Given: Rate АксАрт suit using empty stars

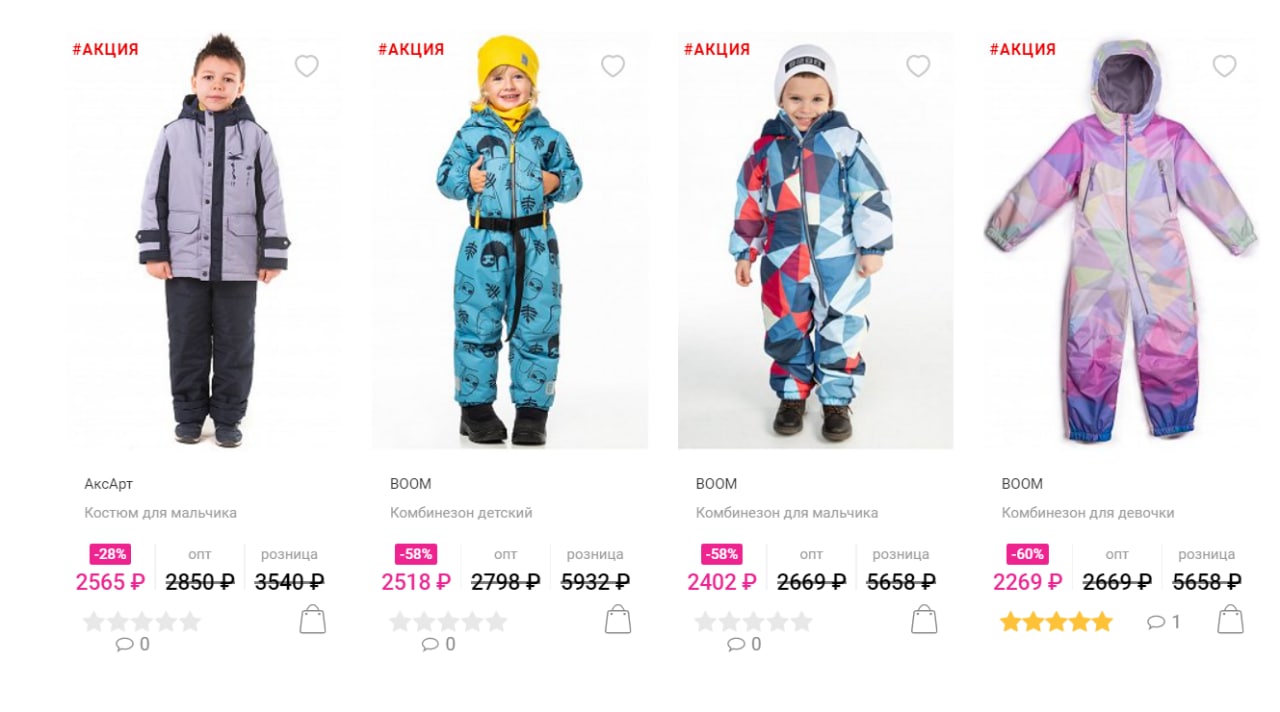Looking at the screenshot, I should tap(142, 622).
